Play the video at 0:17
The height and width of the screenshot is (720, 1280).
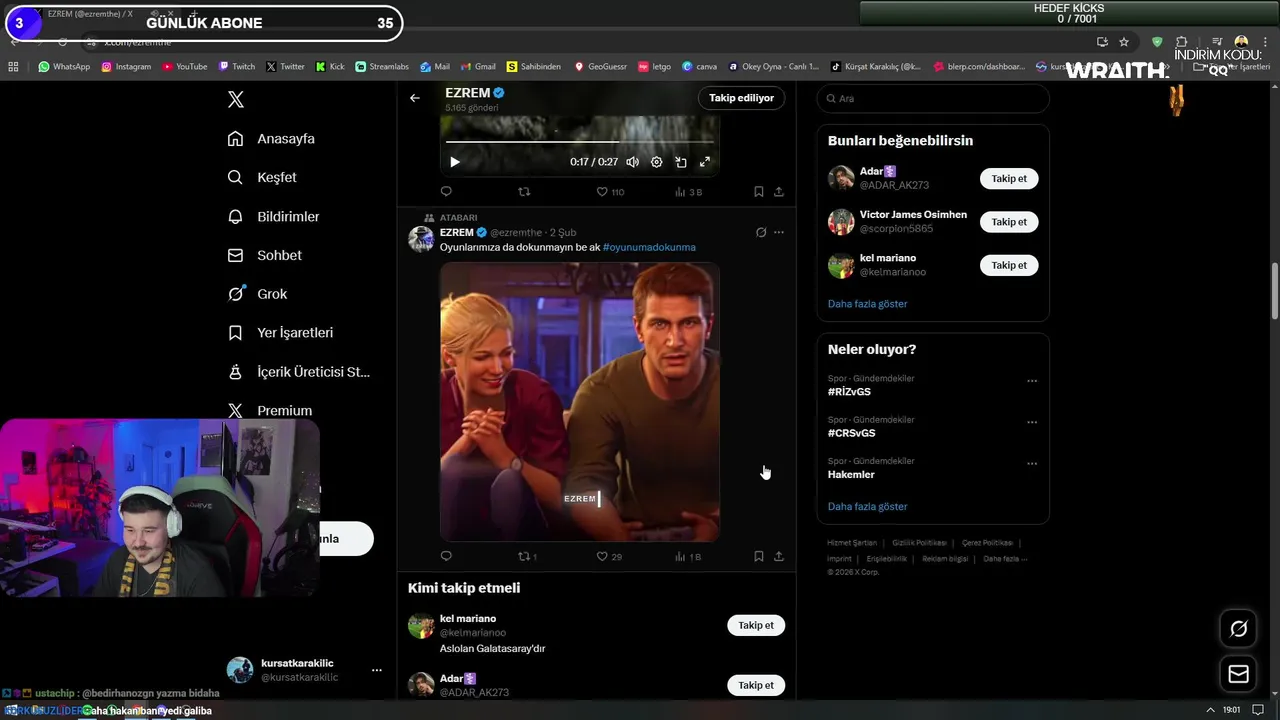point(454,162)
